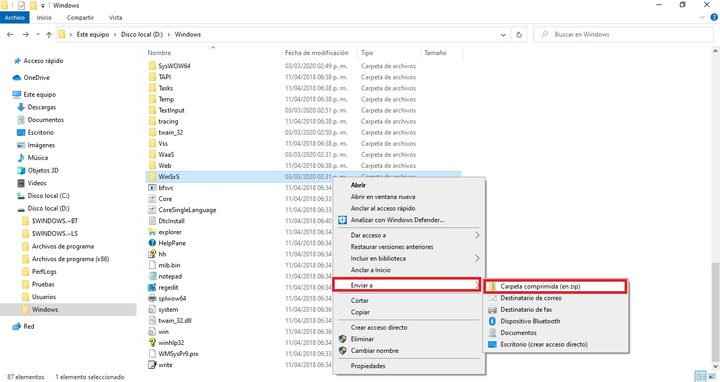Image resolution: width=720 pixels, height=382 pixels.
Task: Open the Archivo ribbon tab
Action: pyautogui.click(x=15, y=17)
